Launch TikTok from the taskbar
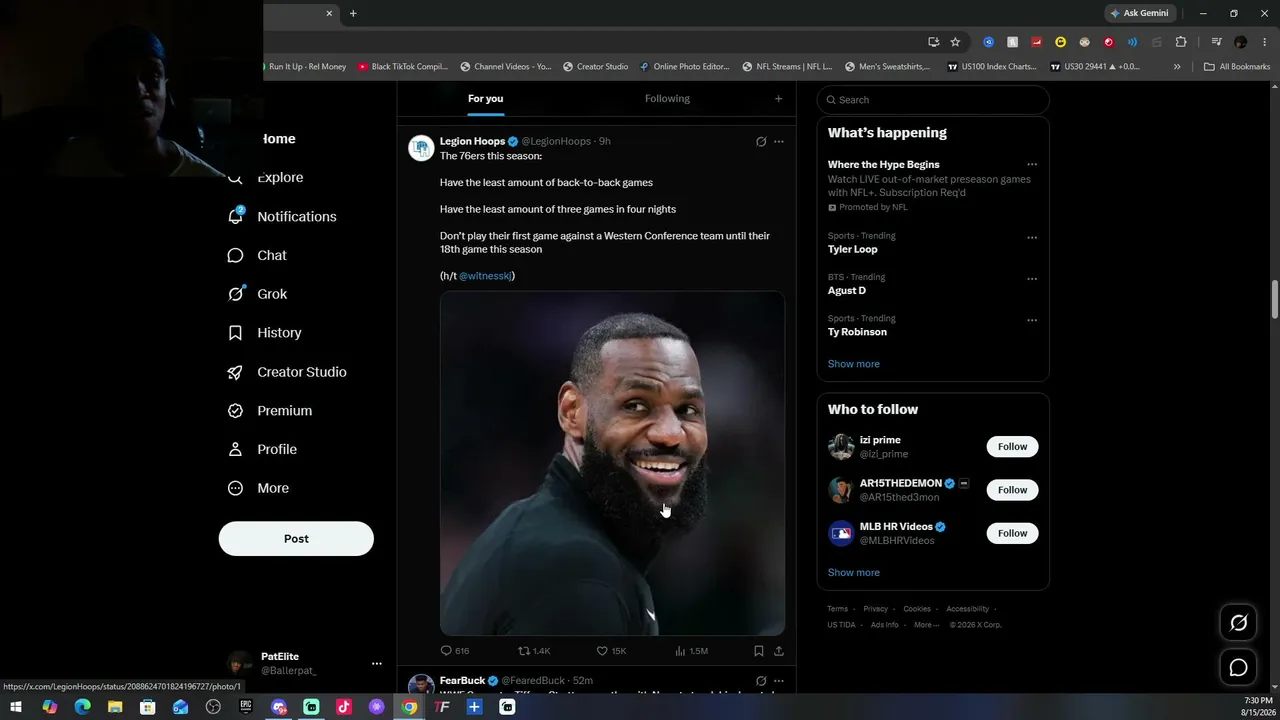Image resolution: width=1280 pixels, height=720 pixels. pos(344,707)
